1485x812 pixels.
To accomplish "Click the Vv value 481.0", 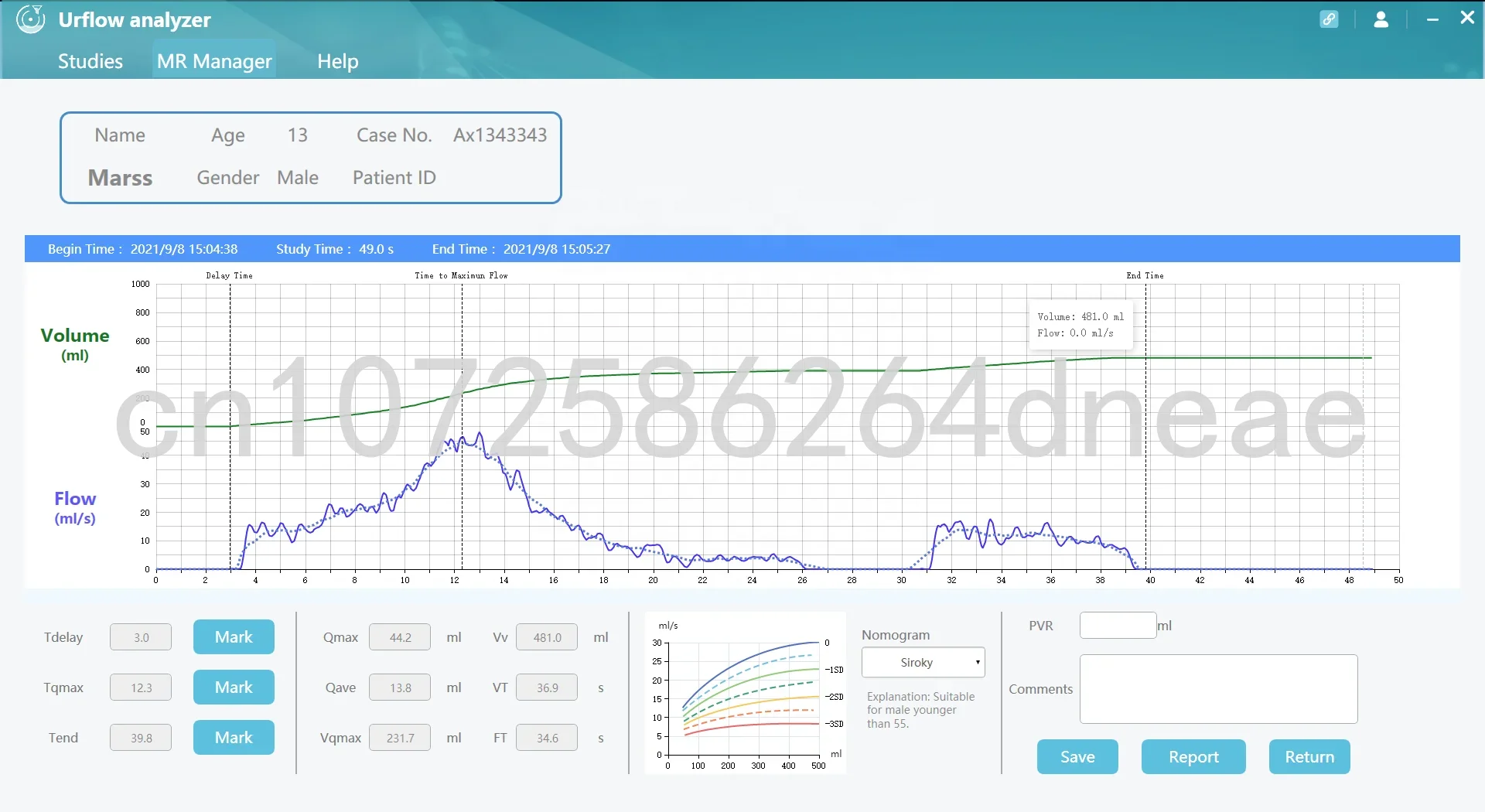I will point(547,638).
